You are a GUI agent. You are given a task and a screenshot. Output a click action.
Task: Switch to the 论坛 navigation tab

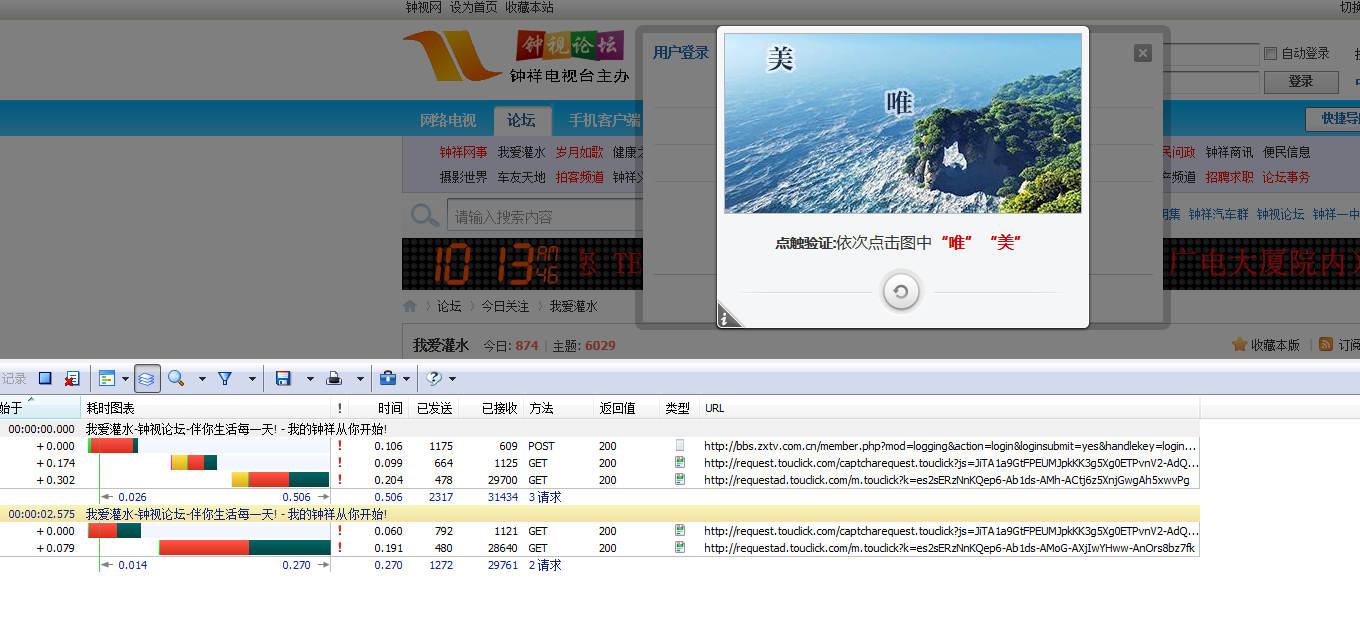point(521,120)
